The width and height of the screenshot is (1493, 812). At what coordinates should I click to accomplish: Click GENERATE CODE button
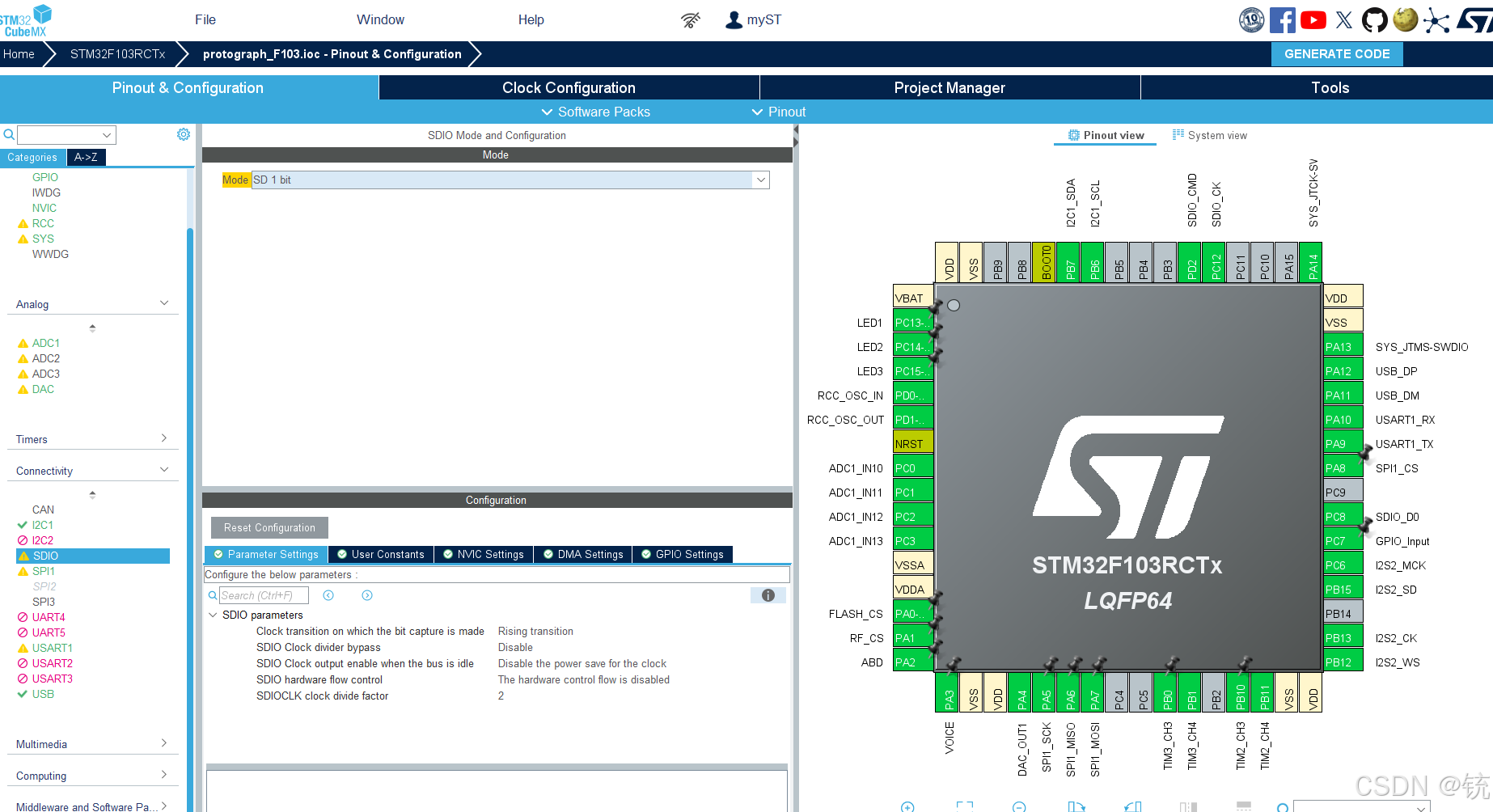[1337, 54]
